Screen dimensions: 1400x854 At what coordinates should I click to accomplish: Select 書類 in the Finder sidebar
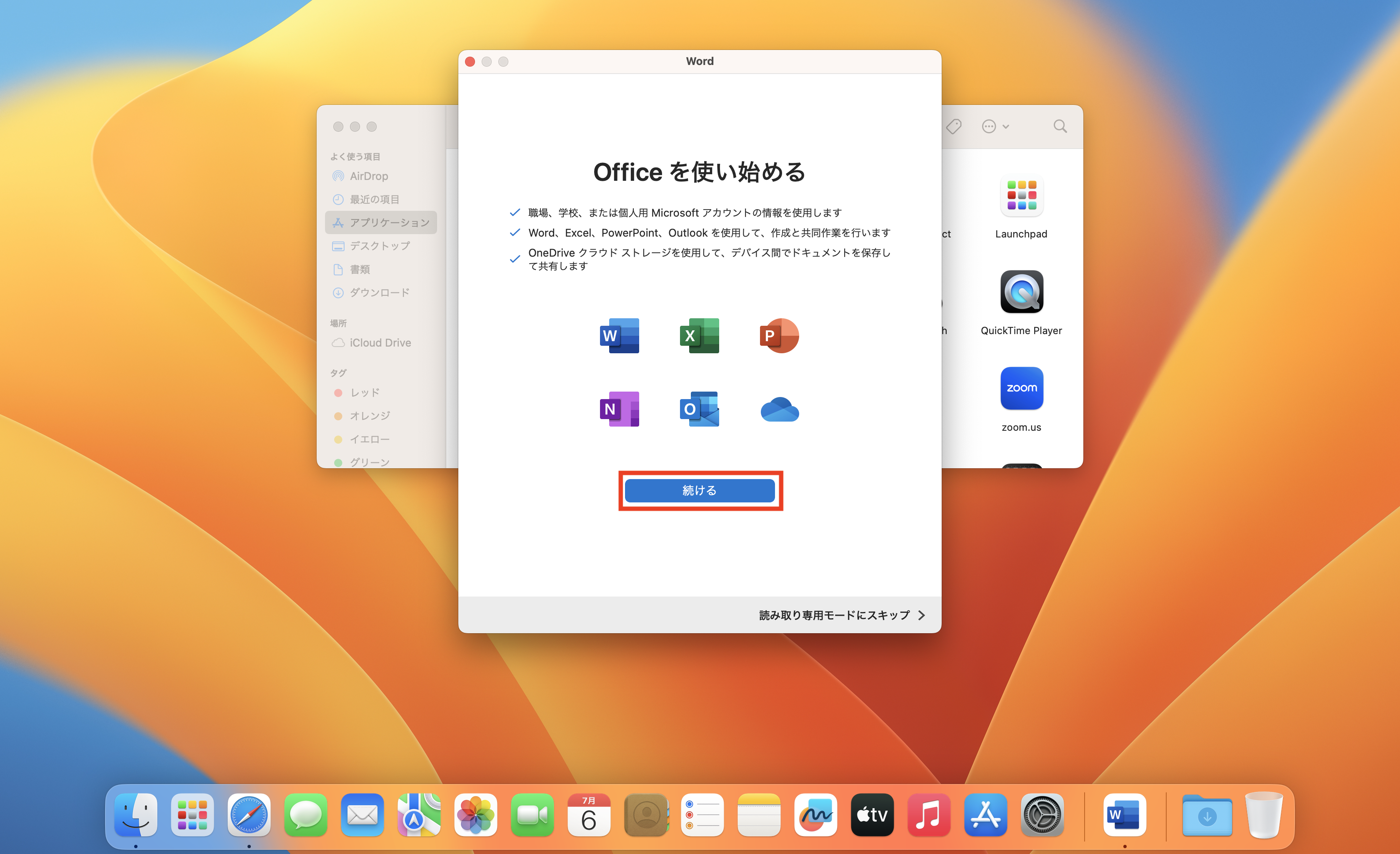click(381, 270)
